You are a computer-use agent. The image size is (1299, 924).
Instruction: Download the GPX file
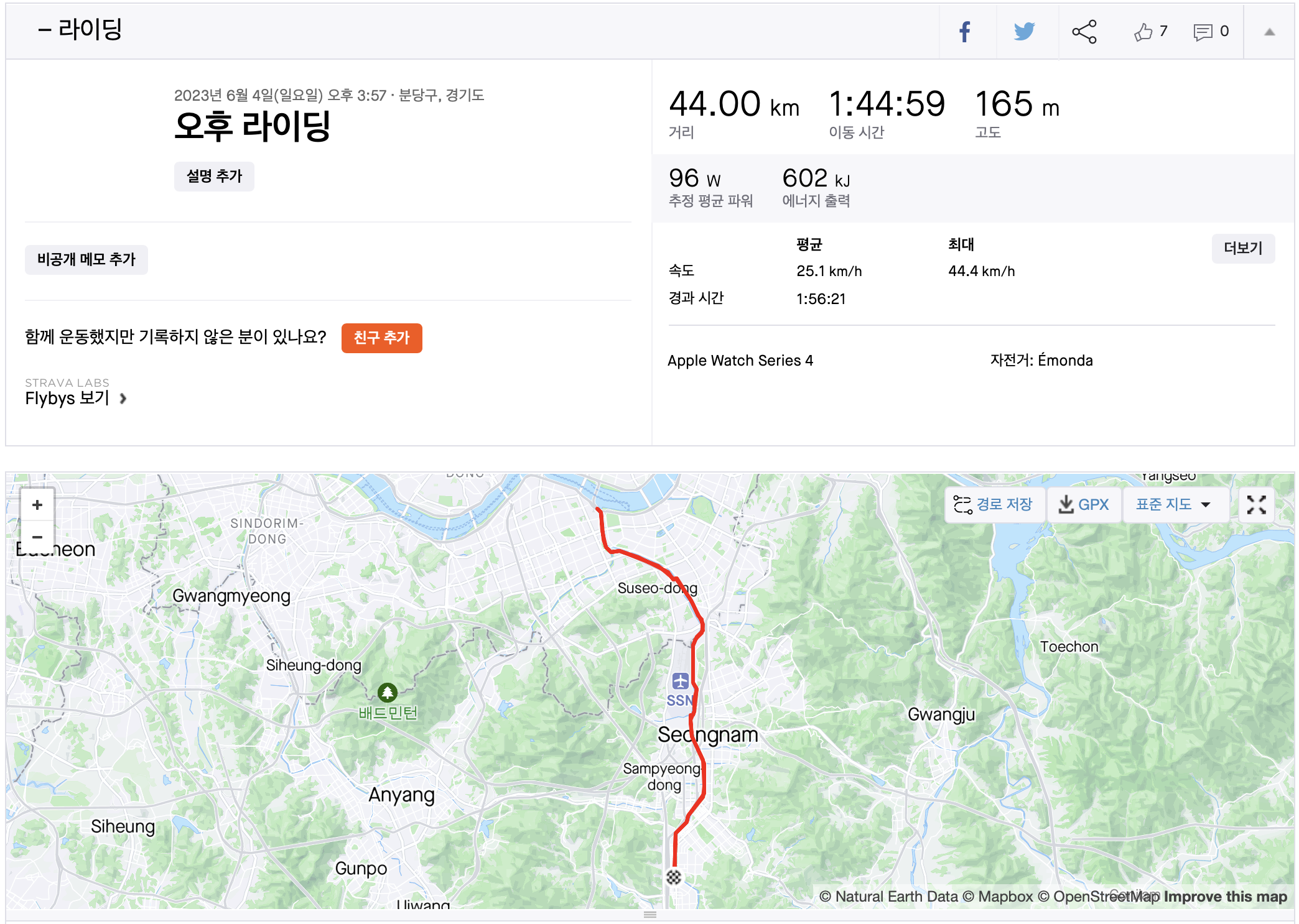pyautogui.click(x=1084, y=504)
